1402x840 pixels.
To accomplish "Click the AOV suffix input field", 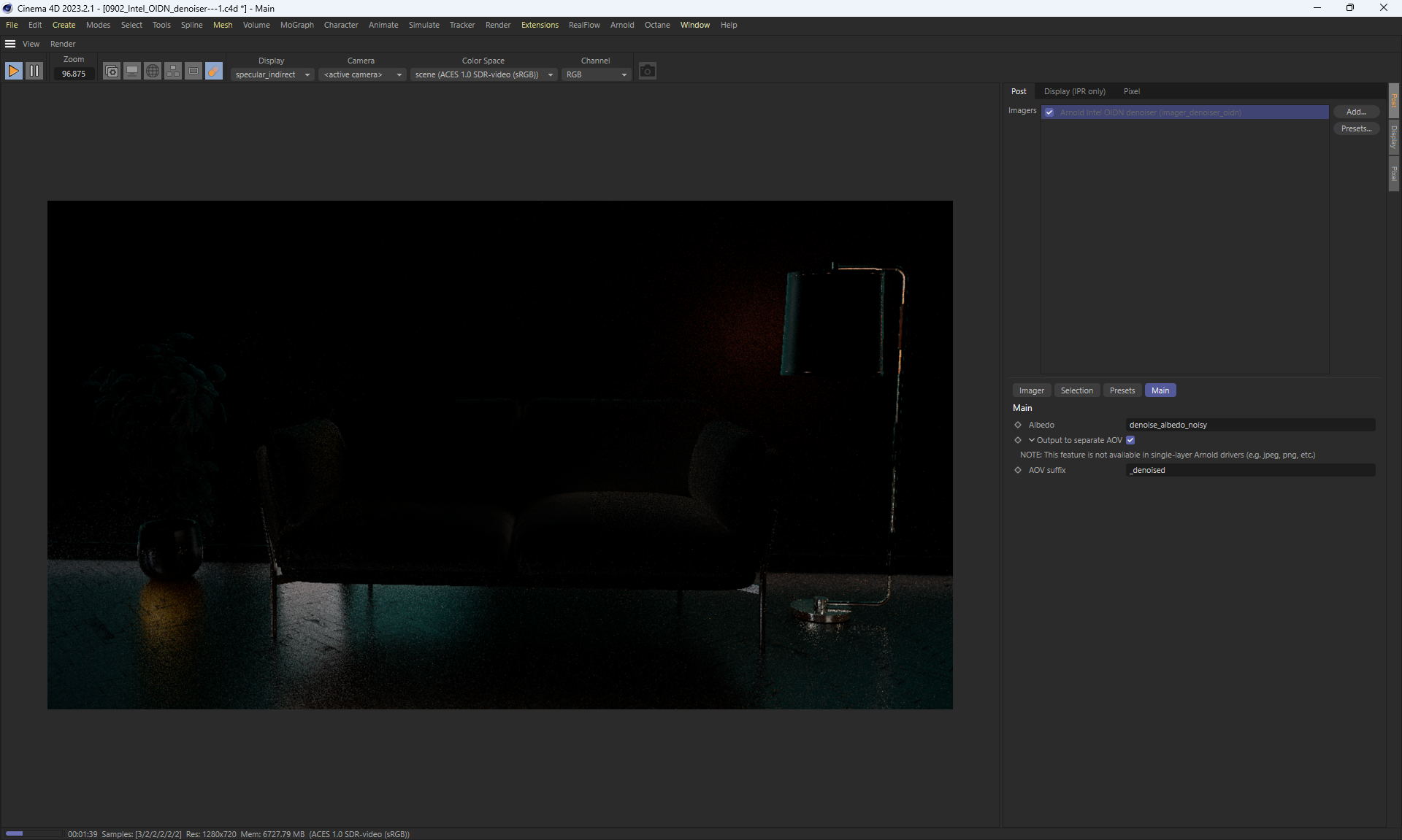I will (x=1250, y=470).
